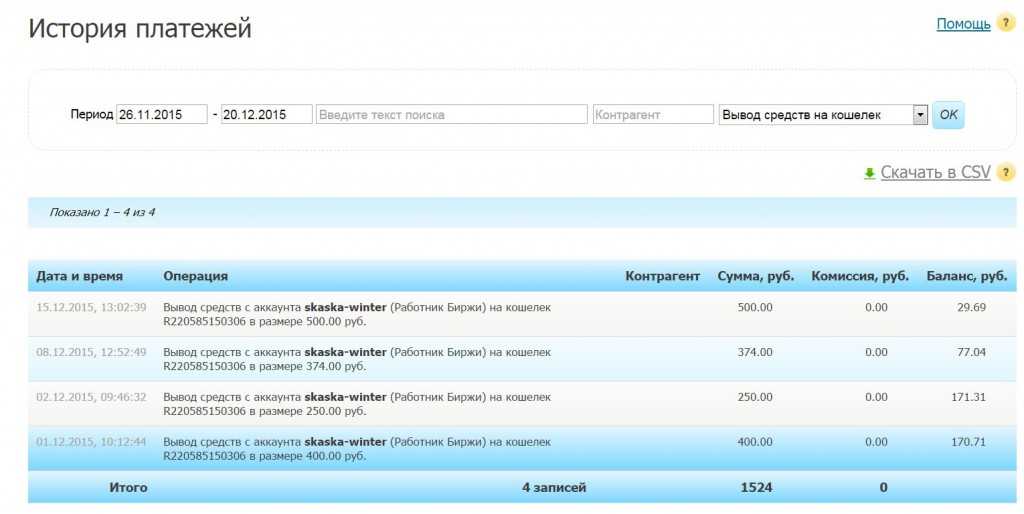Open the Помощь help link
Image resolution: width=1024 pixels, height=514 pixels.
[x=962, y=23]
